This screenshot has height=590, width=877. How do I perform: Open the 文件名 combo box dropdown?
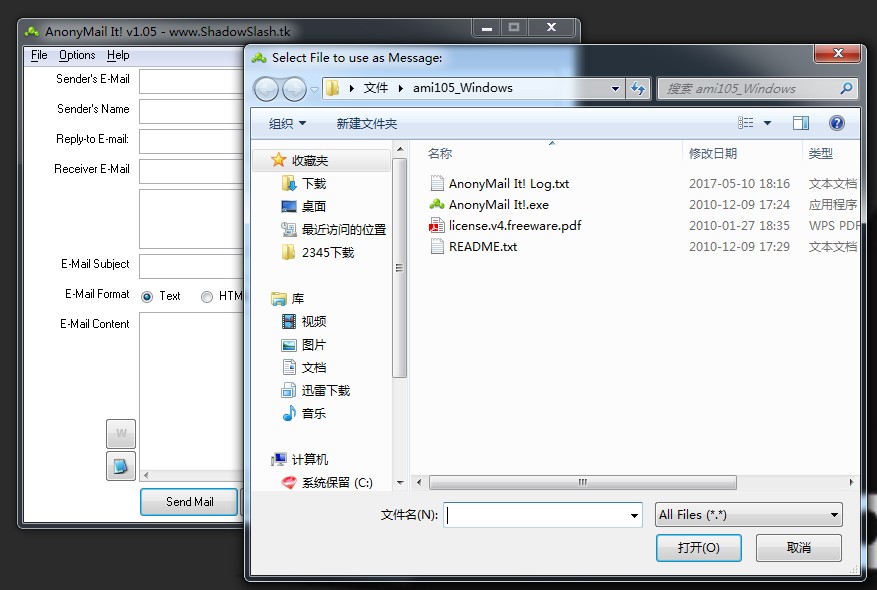[x=634, y=515]
